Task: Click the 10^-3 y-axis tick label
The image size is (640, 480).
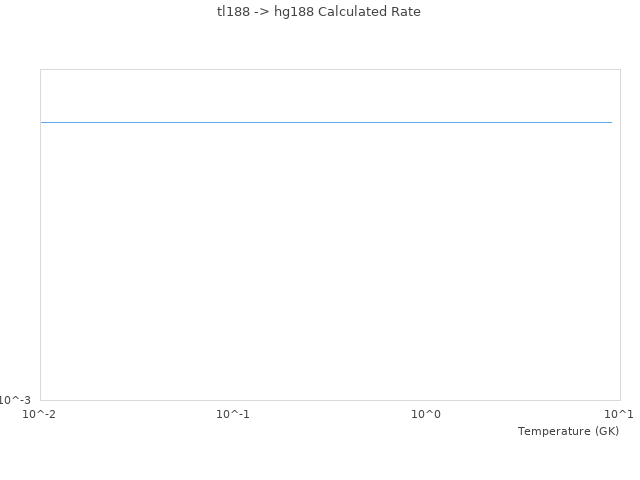Action: (x=16, y=400)
